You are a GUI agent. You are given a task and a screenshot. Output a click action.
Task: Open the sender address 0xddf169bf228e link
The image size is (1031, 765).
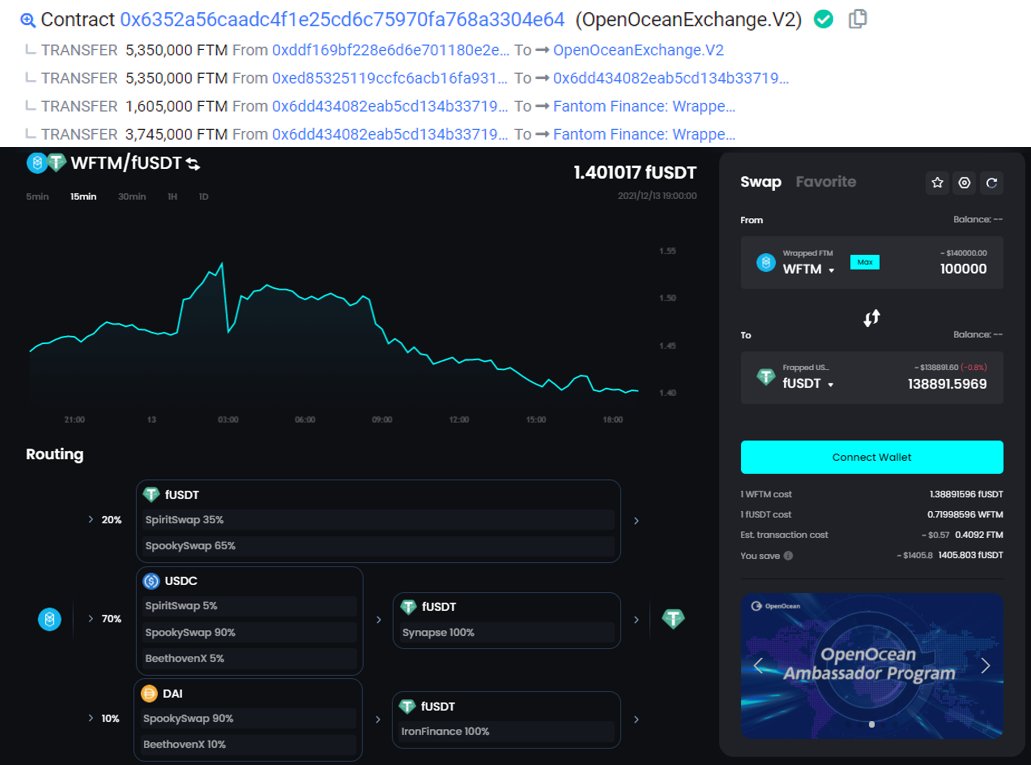[x=391, y=50]
